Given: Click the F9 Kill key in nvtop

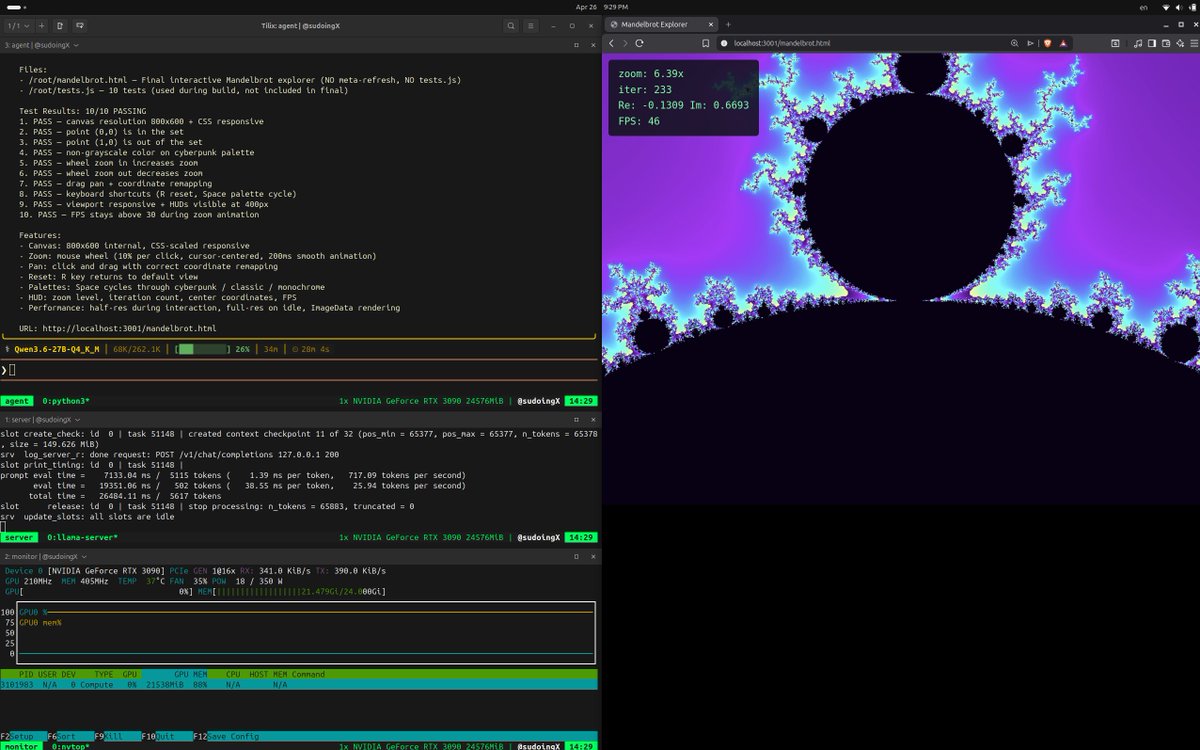Looking at the screenshot, I should [116, 736].
